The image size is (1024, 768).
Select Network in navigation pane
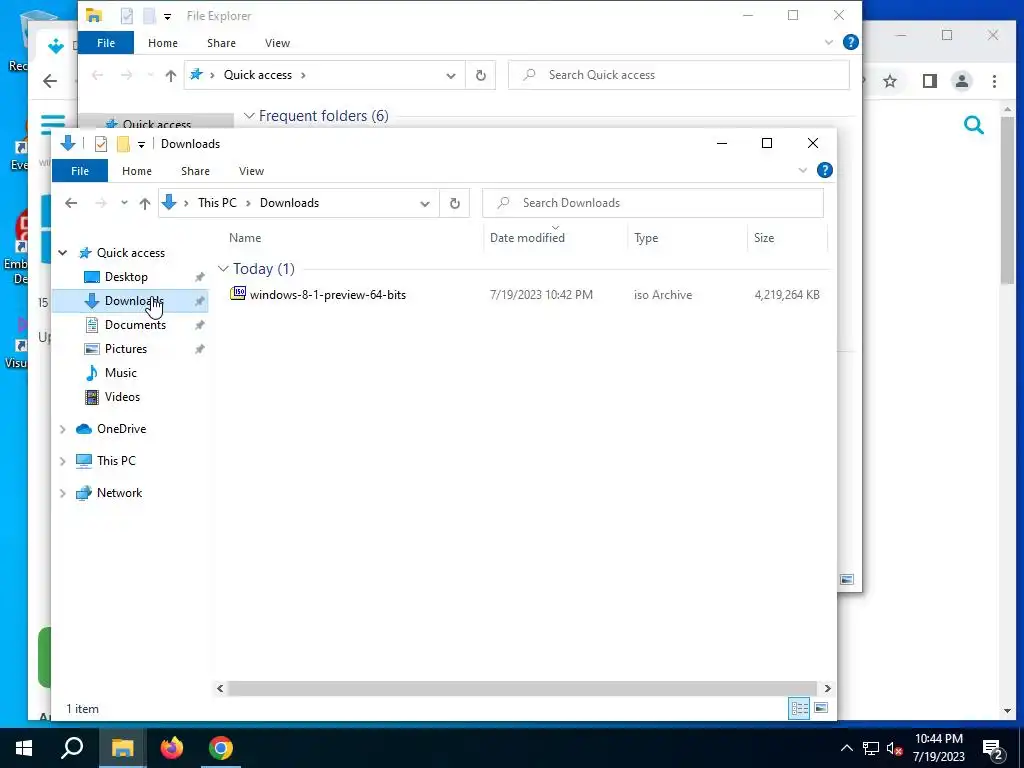(120, 493)
